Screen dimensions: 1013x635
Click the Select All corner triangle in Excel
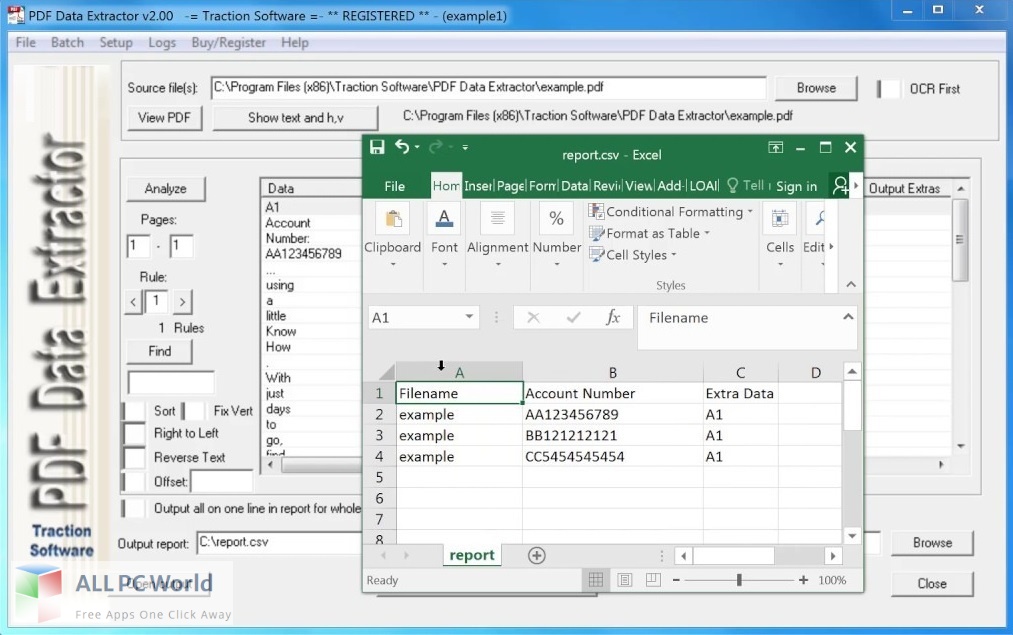tap(386, 372)
